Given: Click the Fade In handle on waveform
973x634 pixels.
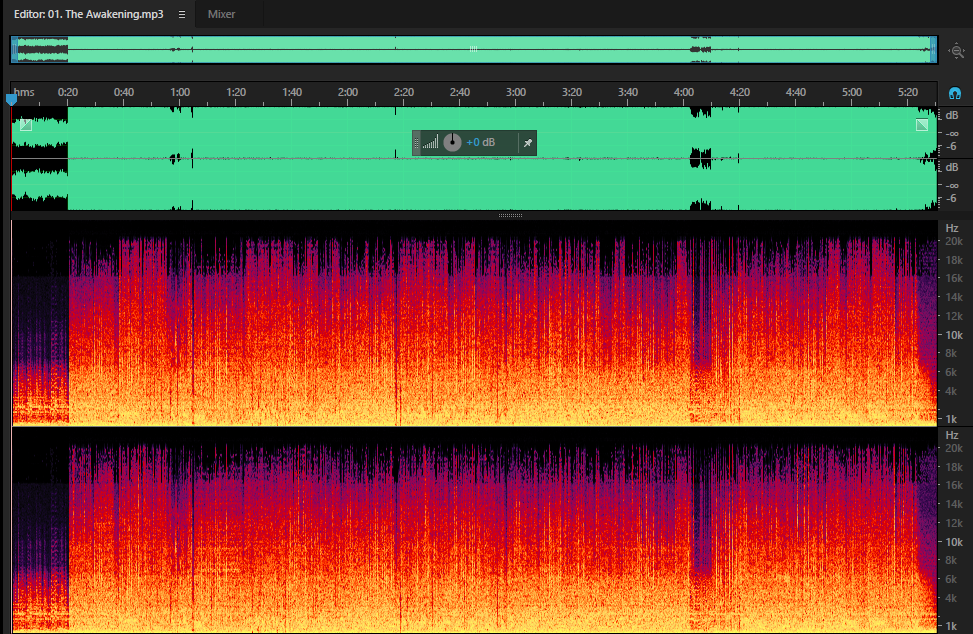Looking at the screenshot, I should tap(26, 125).
